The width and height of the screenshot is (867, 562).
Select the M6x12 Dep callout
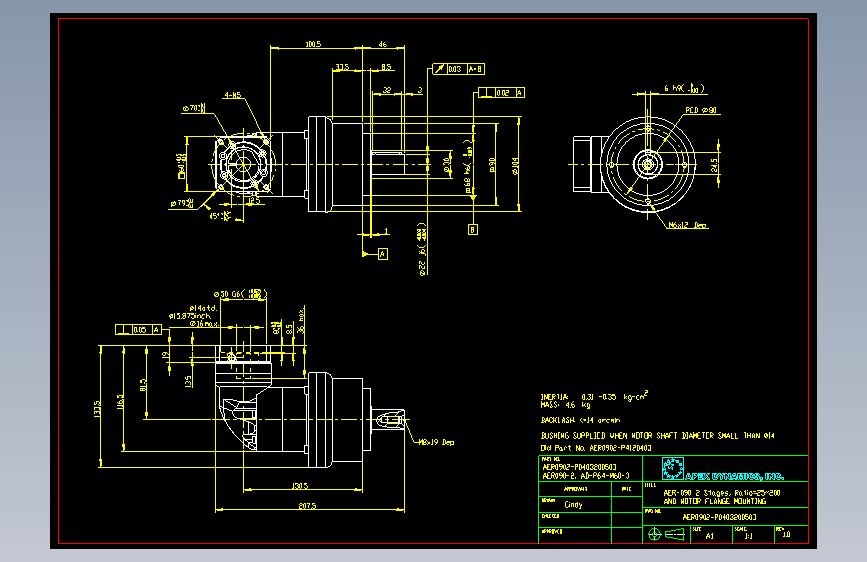[687, 225]
